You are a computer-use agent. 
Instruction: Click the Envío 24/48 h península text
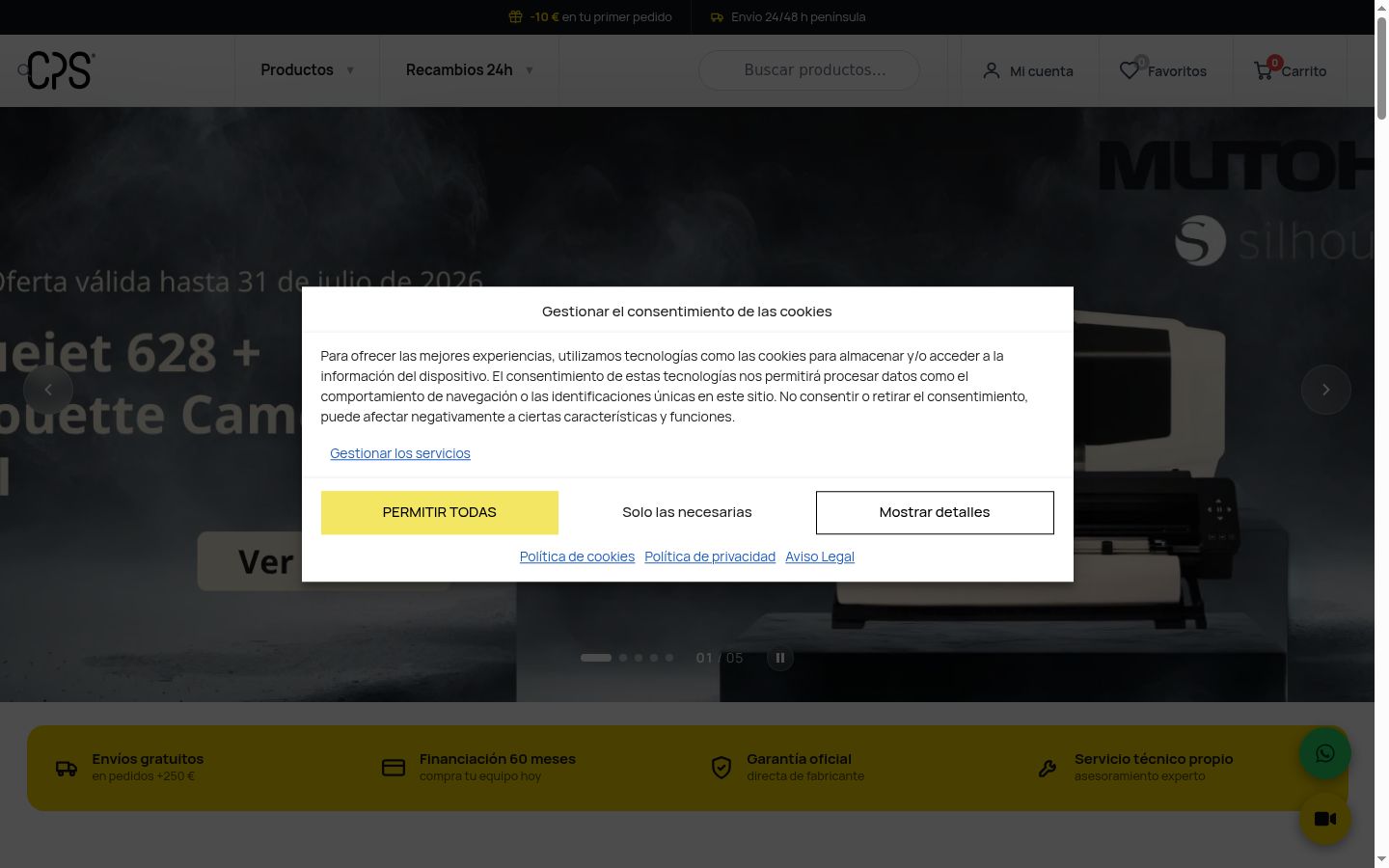click(x=799, y=16)
